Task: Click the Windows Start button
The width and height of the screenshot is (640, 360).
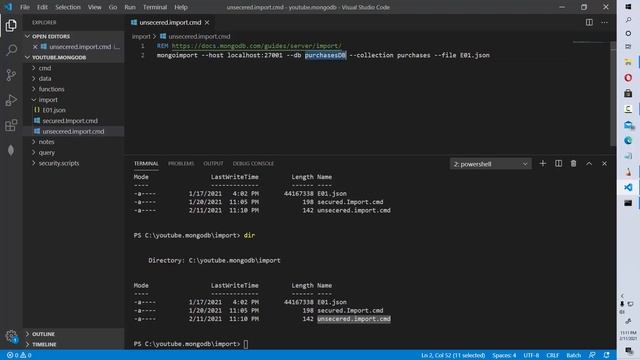Action: pos(628,7)
